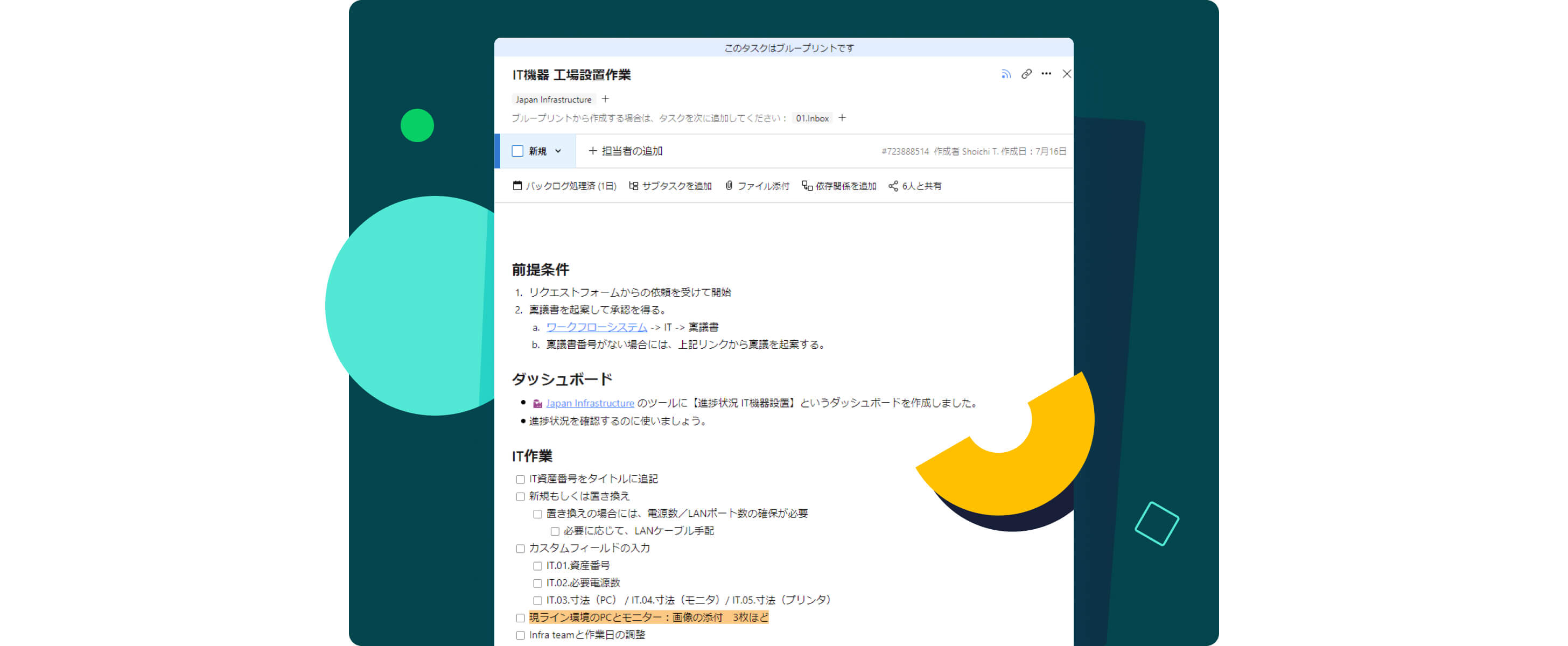1568x646 pixels.
Task: Click the task ID #723888514
Action: click(905, 151)
